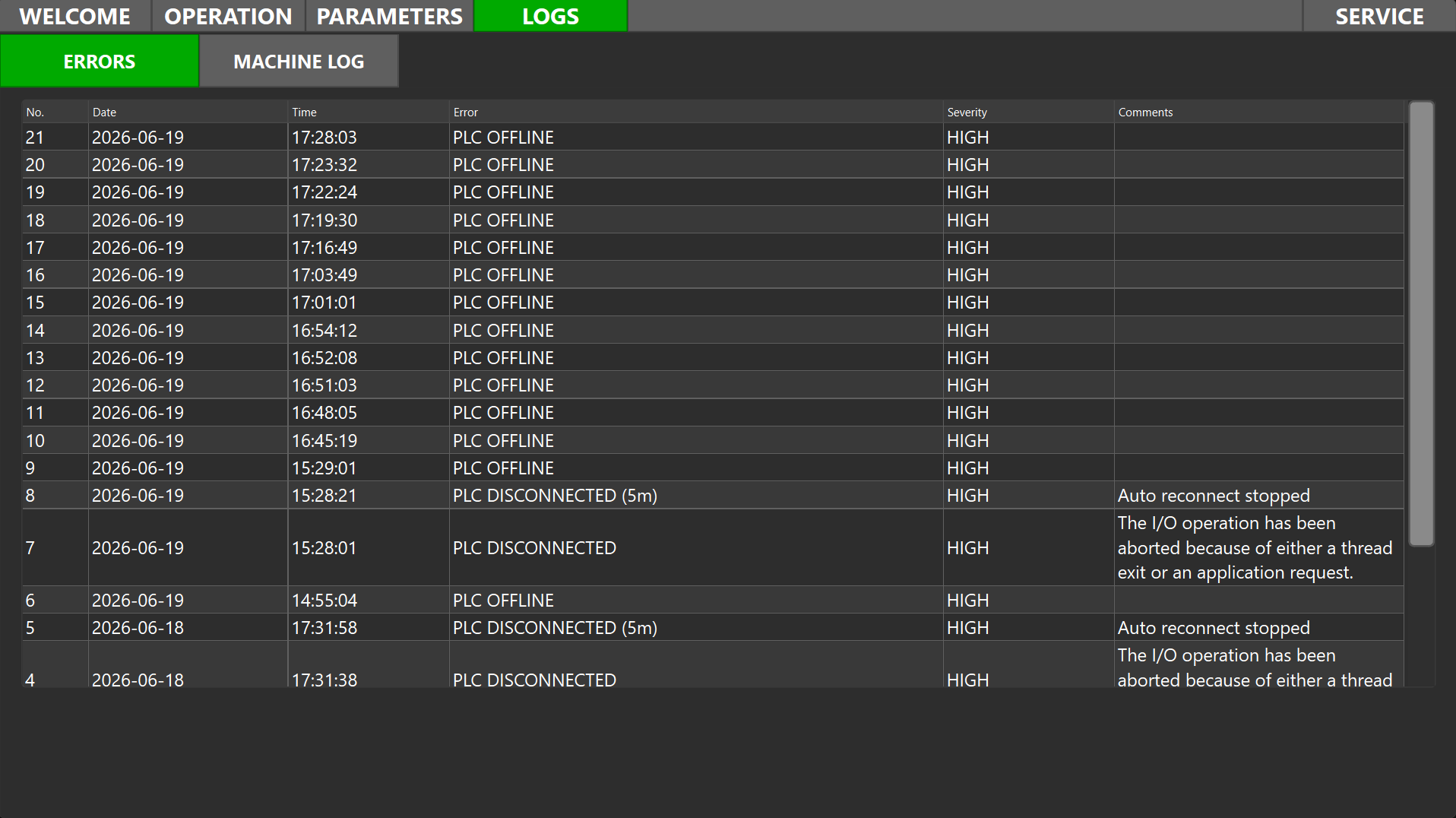Select the LOGS tab

pos(550,16)
